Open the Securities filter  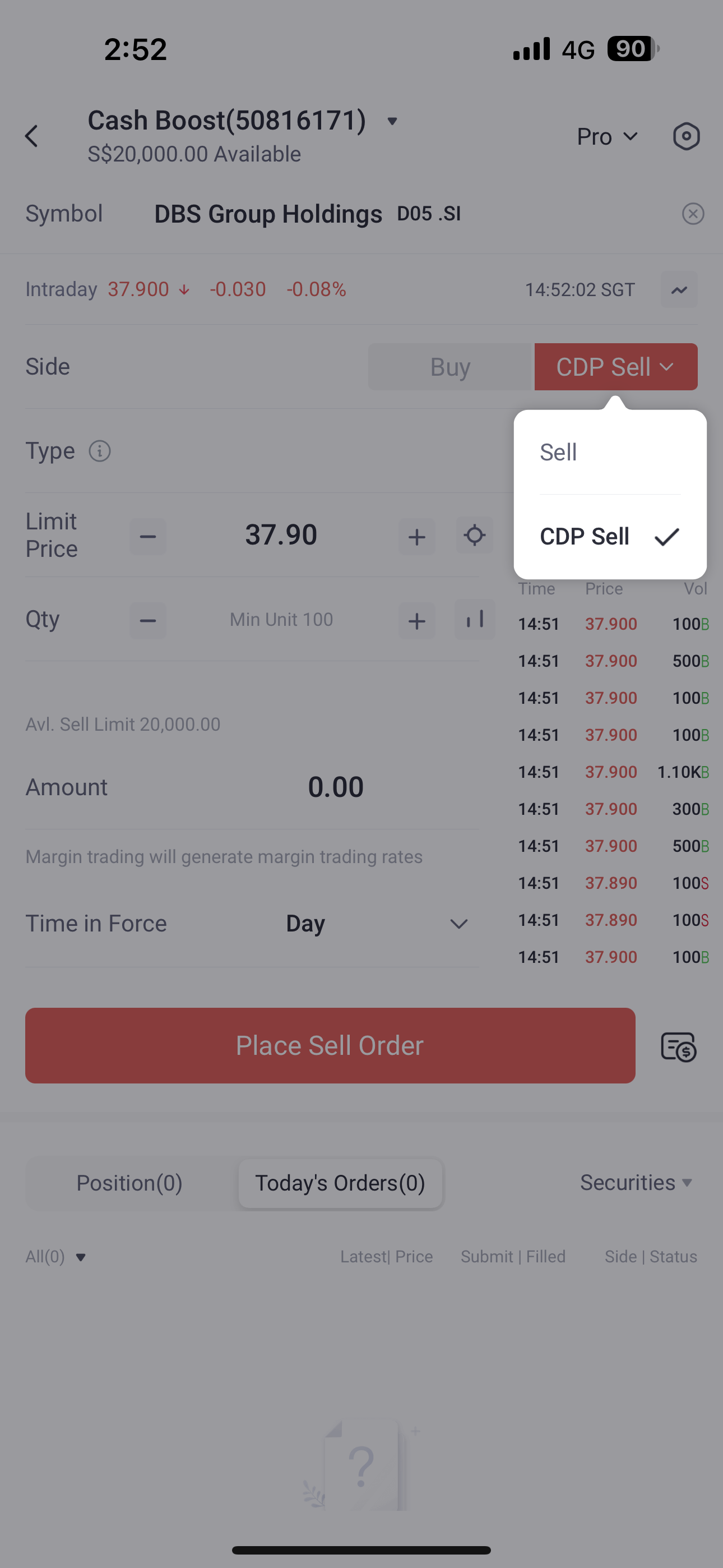[636, 1182]
